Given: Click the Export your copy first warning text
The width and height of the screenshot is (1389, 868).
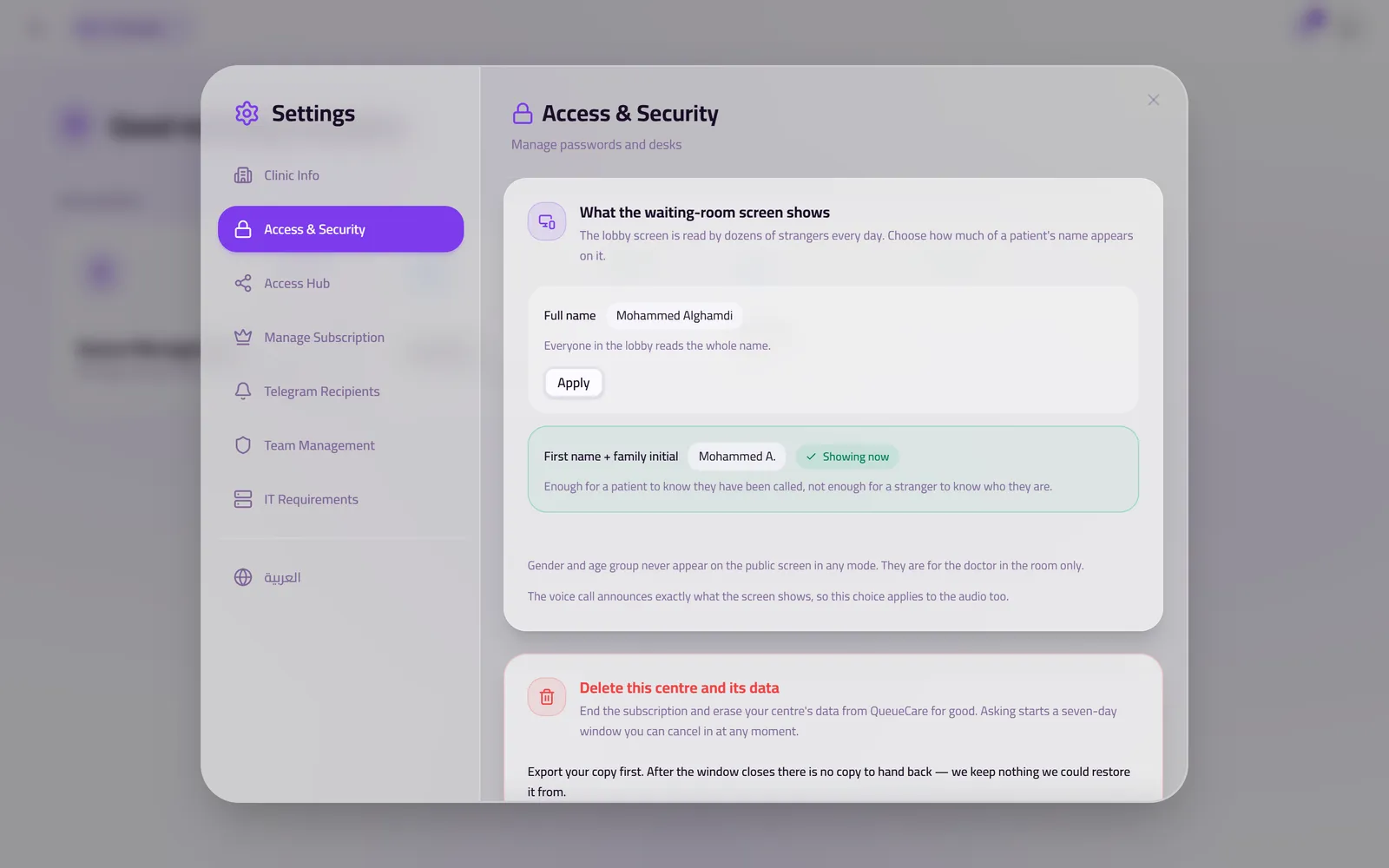Looking at the screenshot, I should pyautogui.click(x=829, y=781).
